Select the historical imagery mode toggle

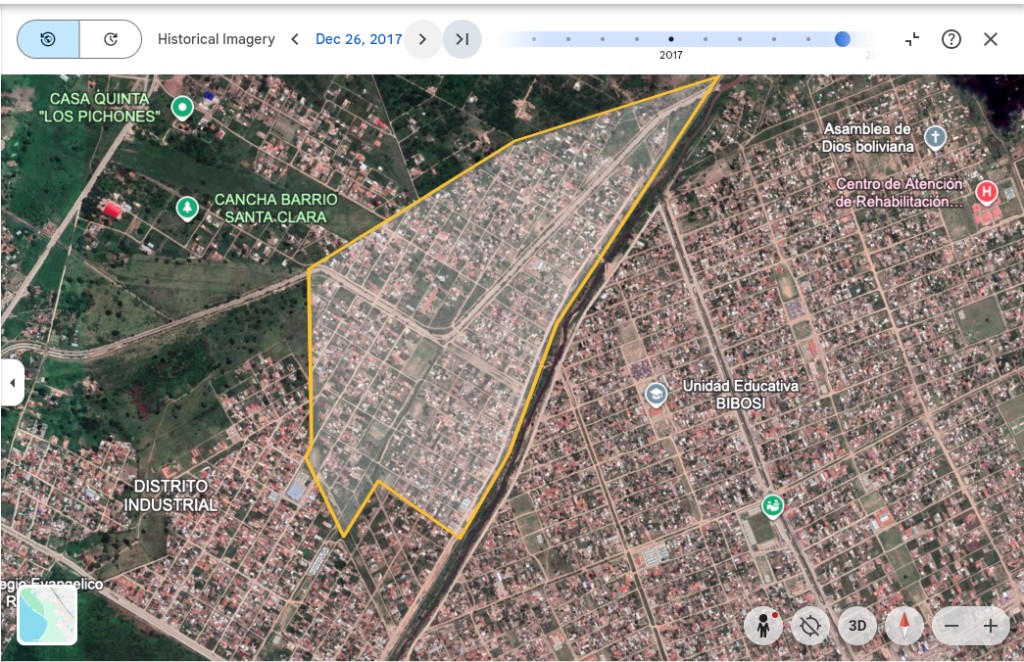pyautogui.click(x=48, y=39)
